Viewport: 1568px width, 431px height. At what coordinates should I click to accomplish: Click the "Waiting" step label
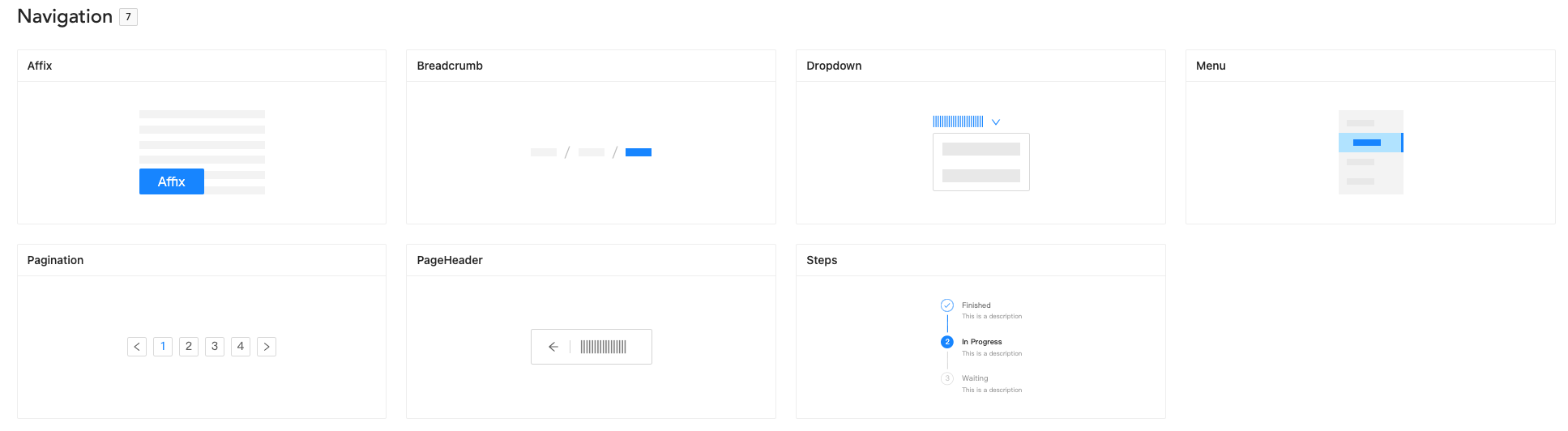tap(975, 378)
